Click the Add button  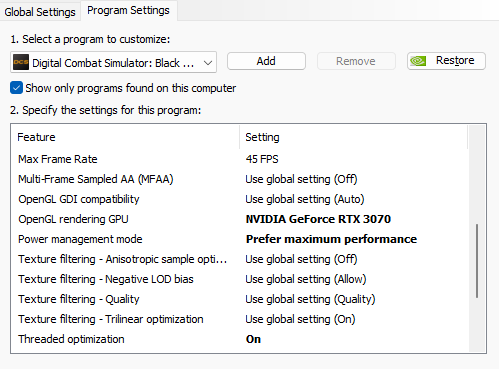tap(266, 61)
